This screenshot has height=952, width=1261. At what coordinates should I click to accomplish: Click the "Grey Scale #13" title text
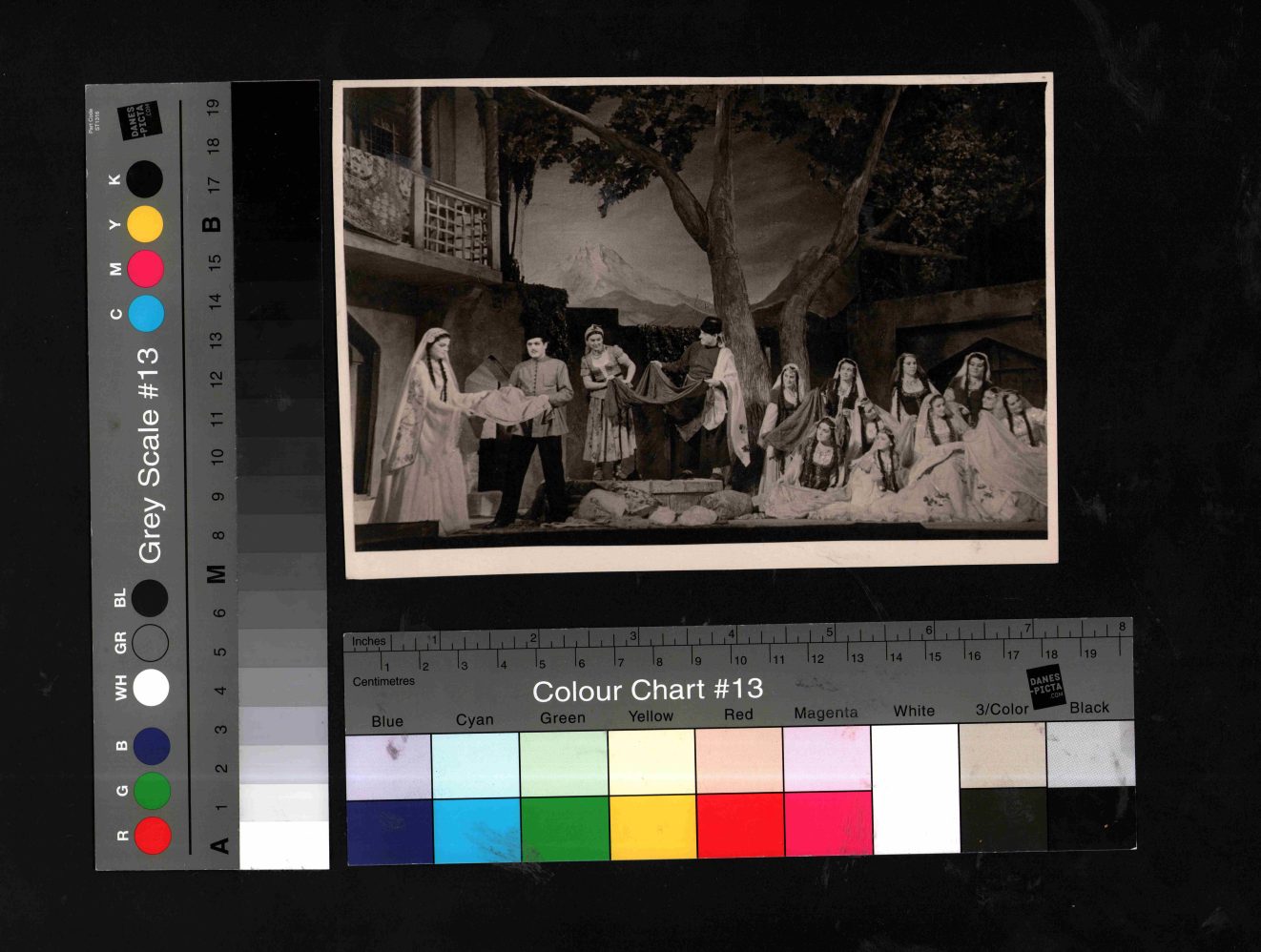pos(149,454)
